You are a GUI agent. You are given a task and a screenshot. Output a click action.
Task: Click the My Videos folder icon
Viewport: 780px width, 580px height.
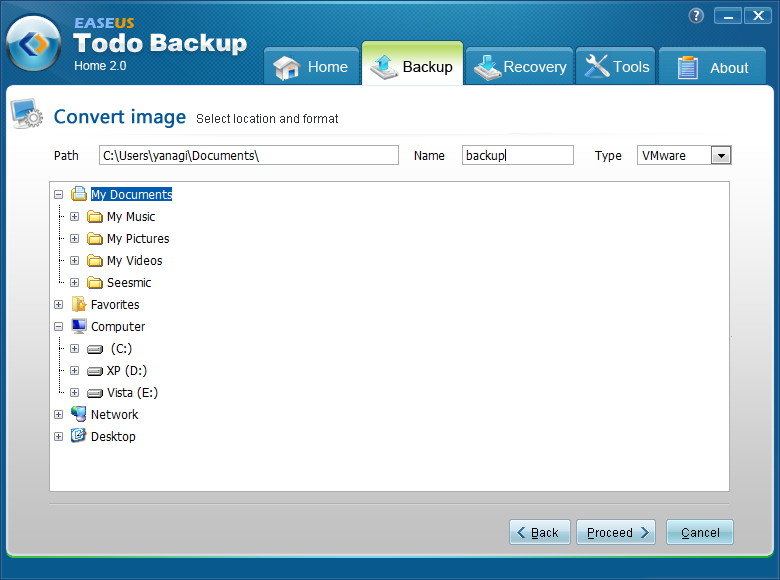95,260
